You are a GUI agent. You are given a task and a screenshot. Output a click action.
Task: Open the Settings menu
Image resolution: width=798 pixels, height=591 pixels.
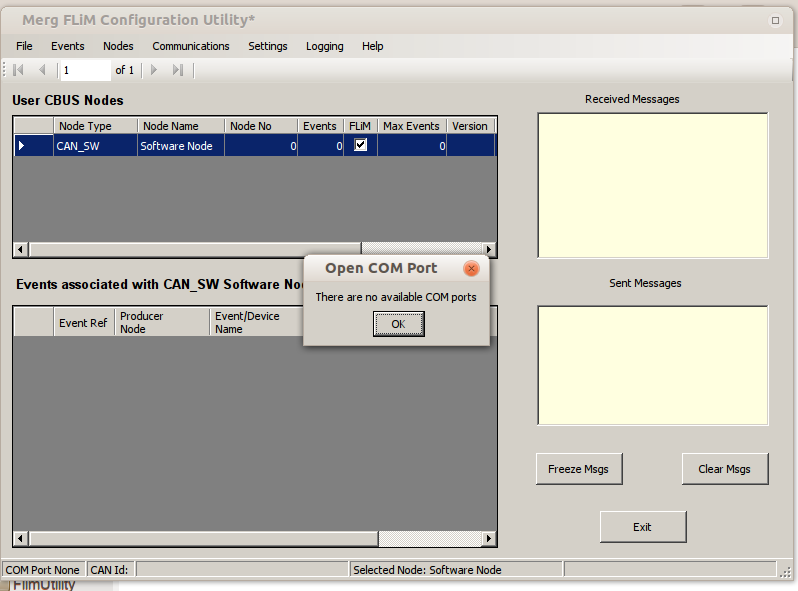click(268, 46)
